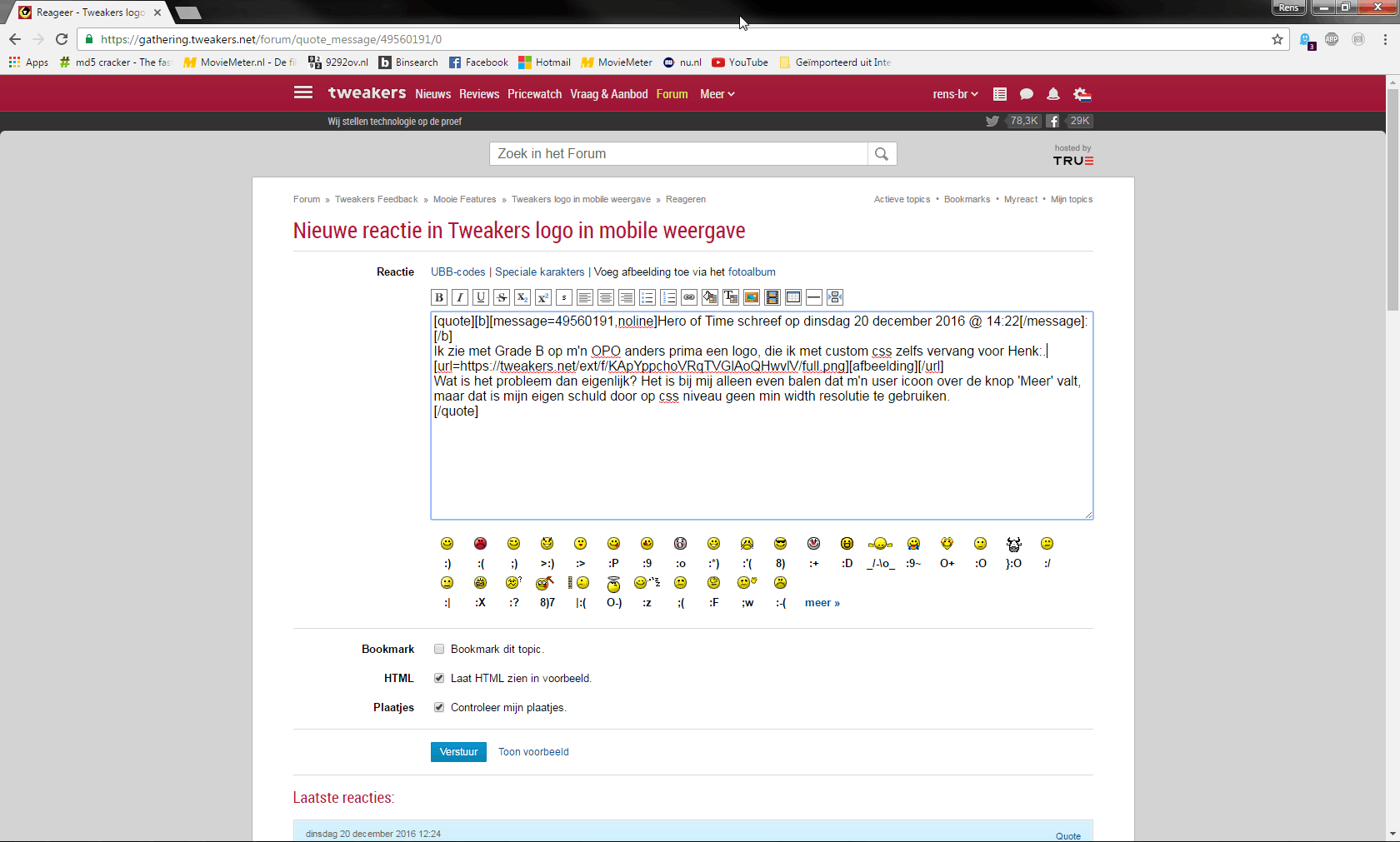The image size is (1400, 842).
Task: Insert the red angry :( smiley
Action: (x=481, y=544)
